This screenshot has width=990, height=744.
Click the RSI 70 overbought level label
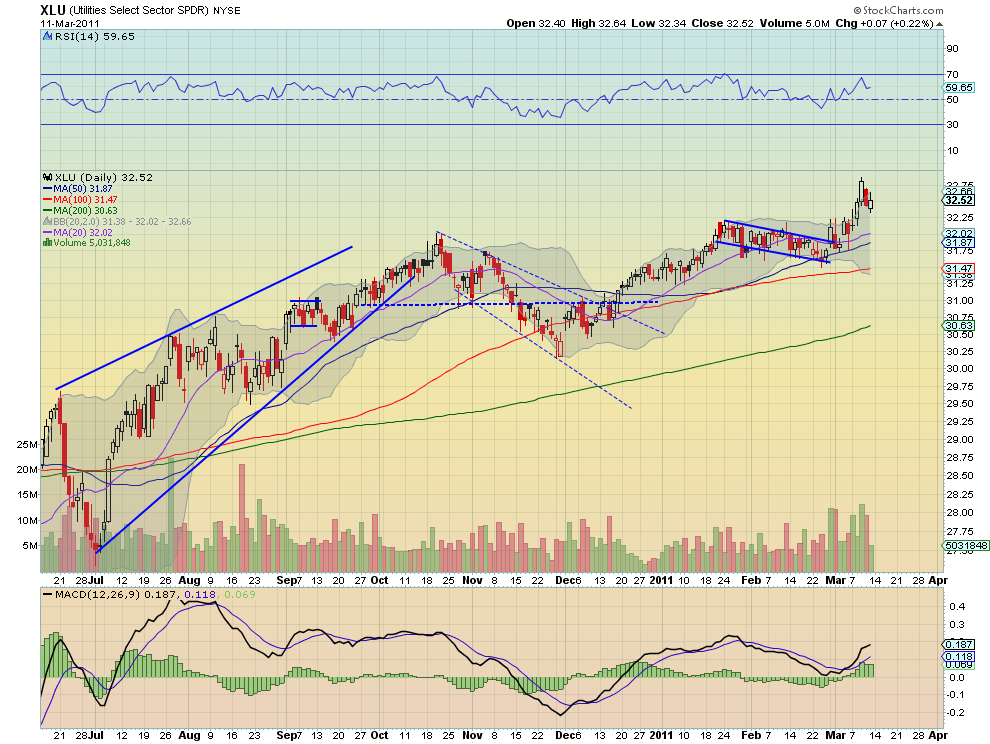pos(952,75)
